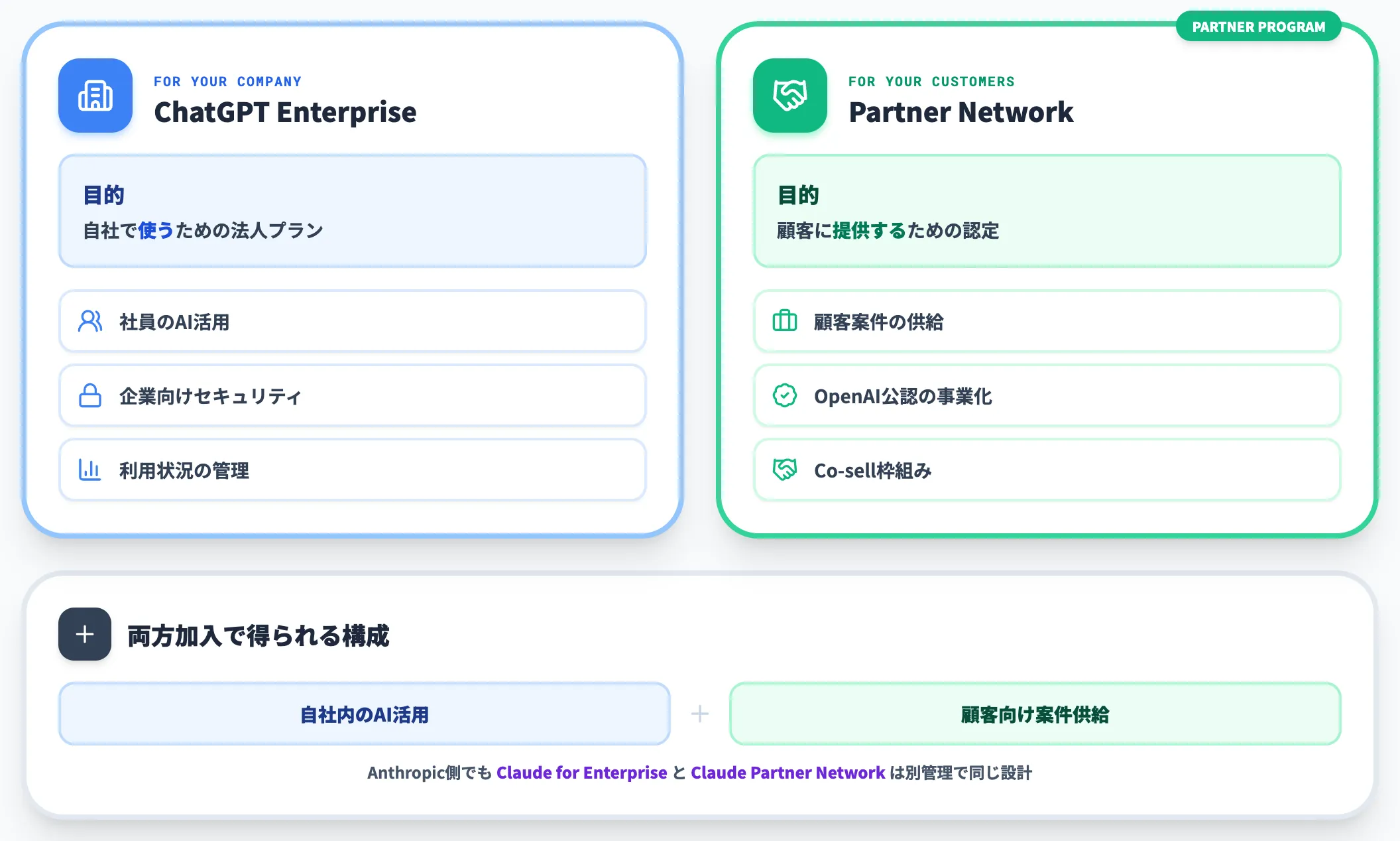
Task: Open the Claude for Enterprise link
Action: click(x=582, y=773)
